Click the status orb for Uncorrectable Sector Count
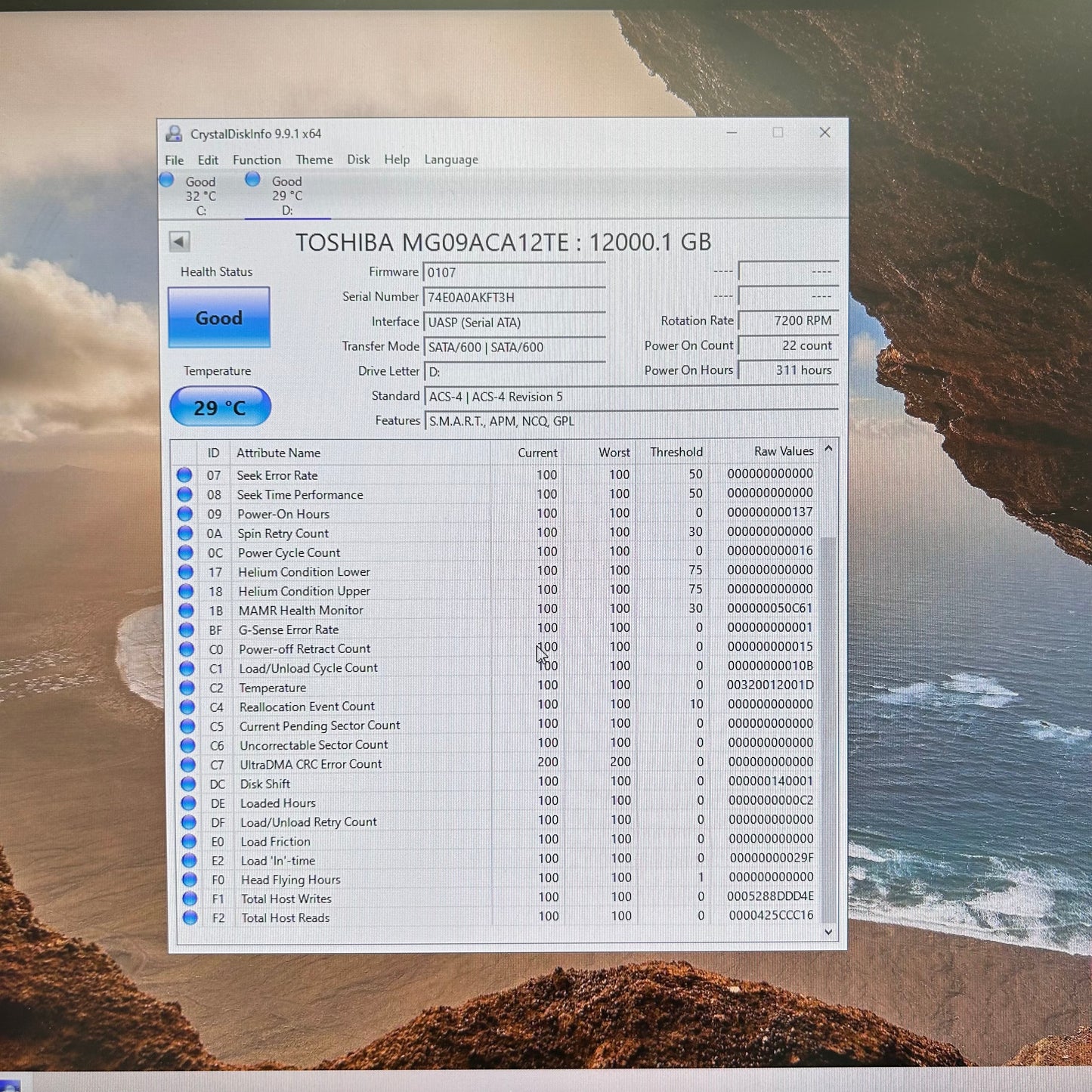Viewport: 1092px width, 1092px height. coord(187,745)
